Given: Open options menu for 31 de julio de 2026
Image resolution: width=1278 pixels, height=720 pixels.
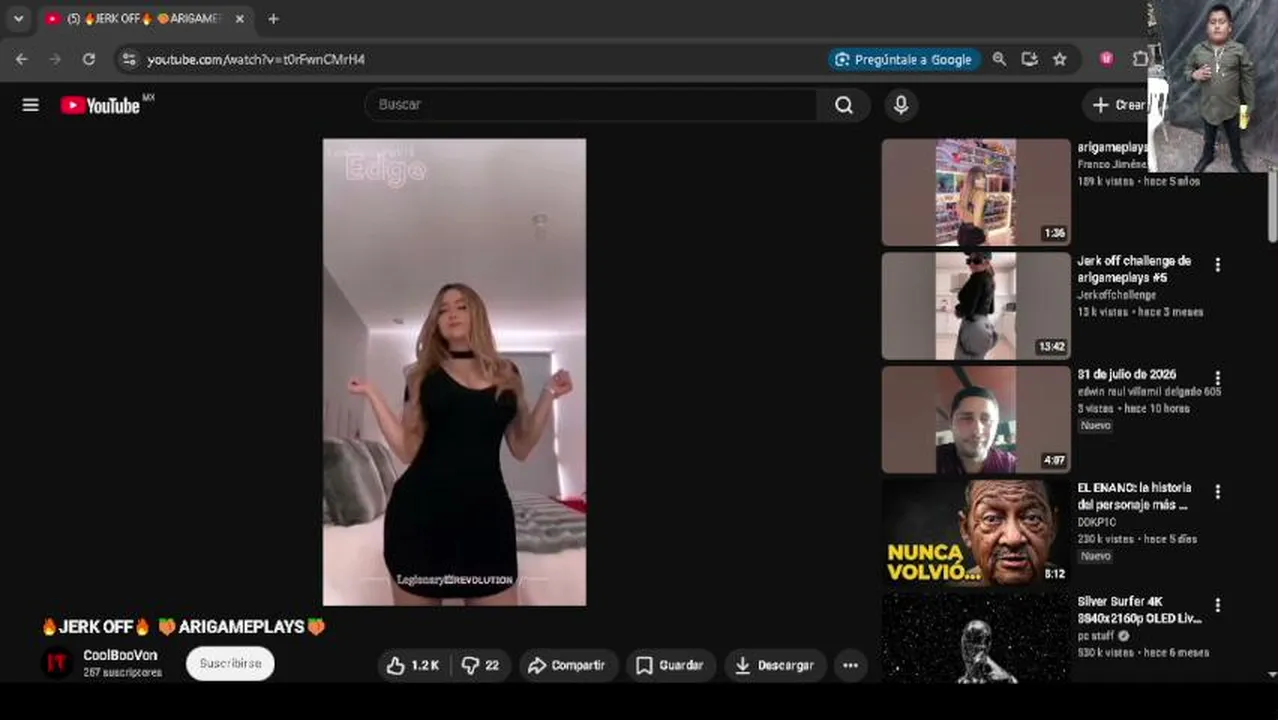Looking at the screenshot, I should tap(1217, 379).
